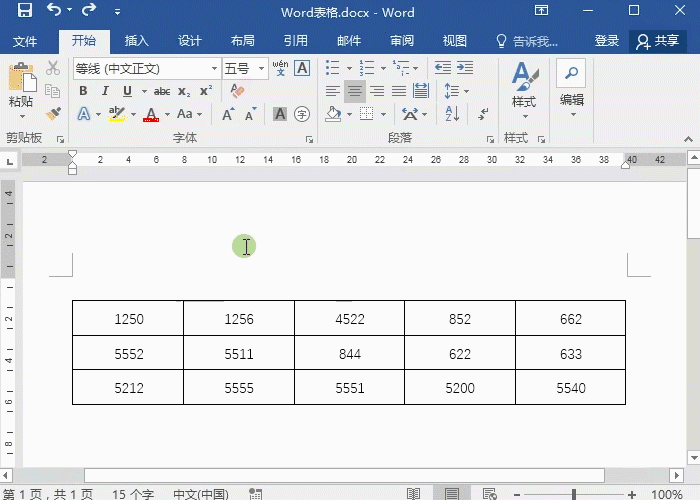The width and height of the screenshot is (700, 500).
Task: Click the 告诉我 search box
Action: pyautogui.click(x=527, y=42)
